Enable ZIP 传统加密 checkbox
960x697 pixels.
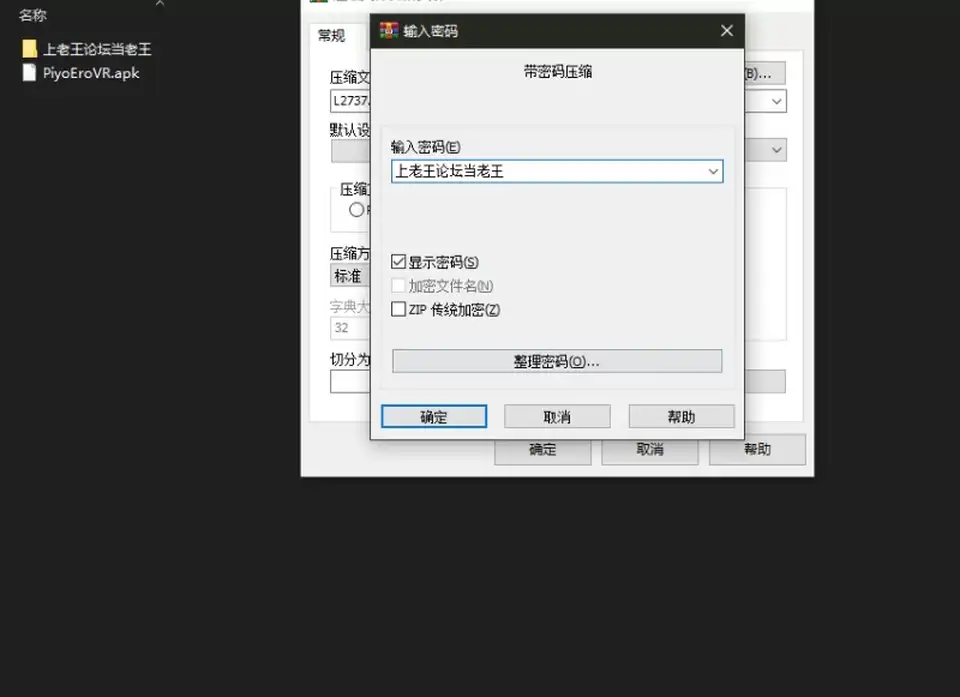tap(399, 309)
